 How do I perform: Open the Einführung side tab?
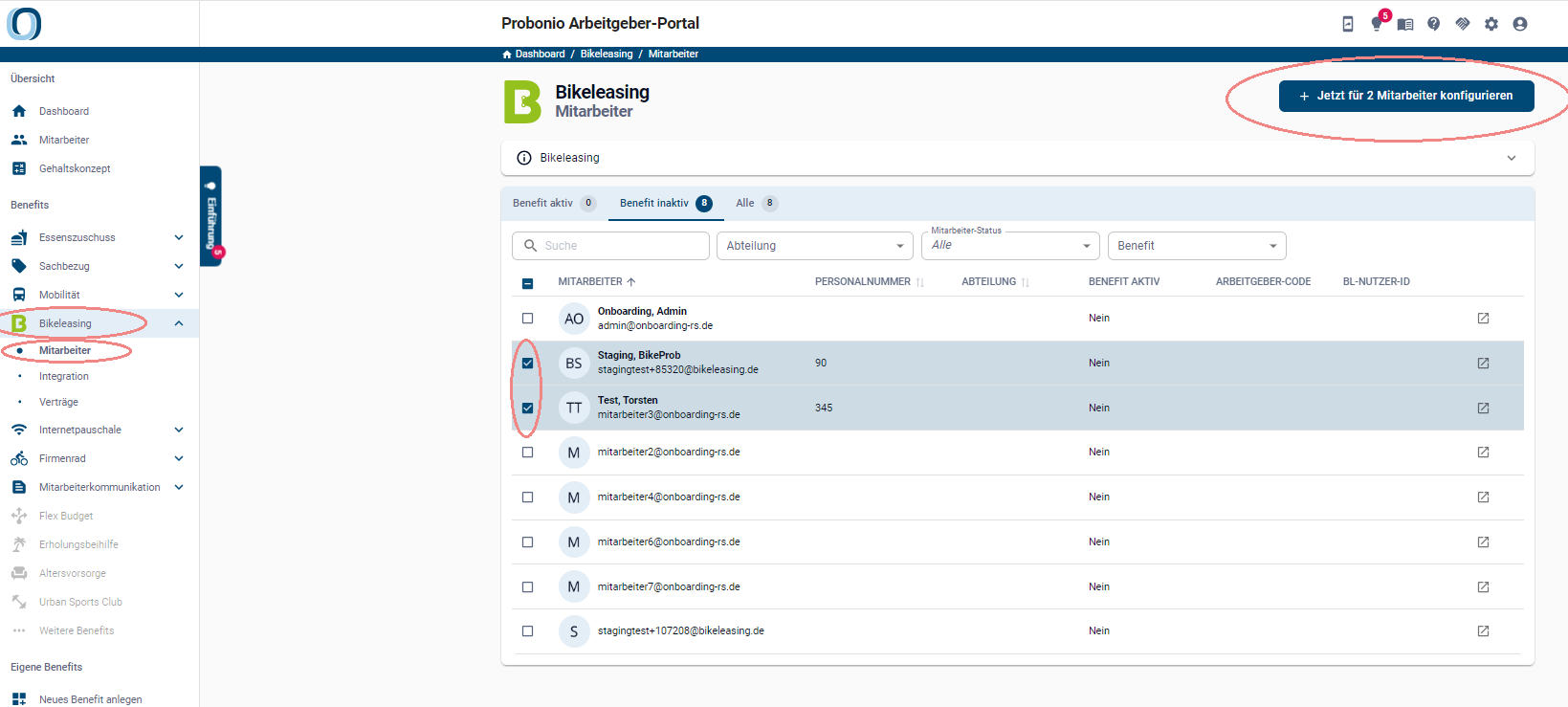[210, 216]
